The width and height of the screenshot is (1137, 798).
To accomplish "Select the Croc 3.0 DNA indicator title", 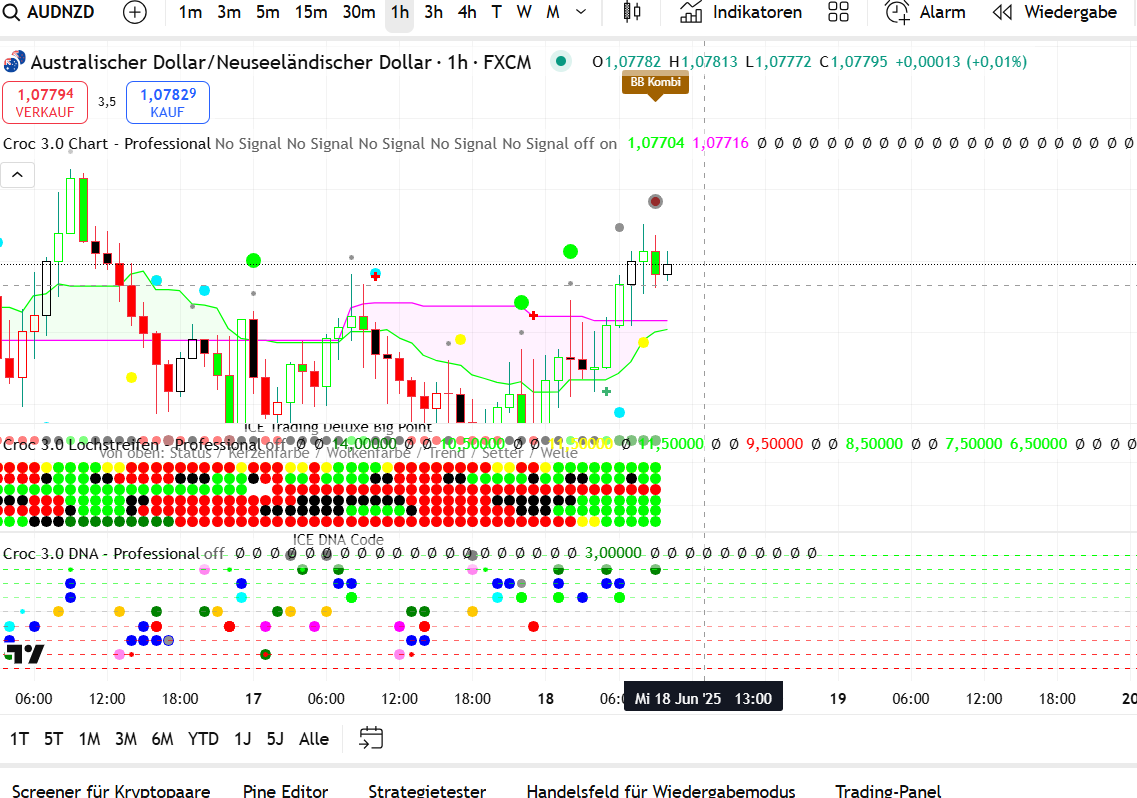I will tap(101, 553).
